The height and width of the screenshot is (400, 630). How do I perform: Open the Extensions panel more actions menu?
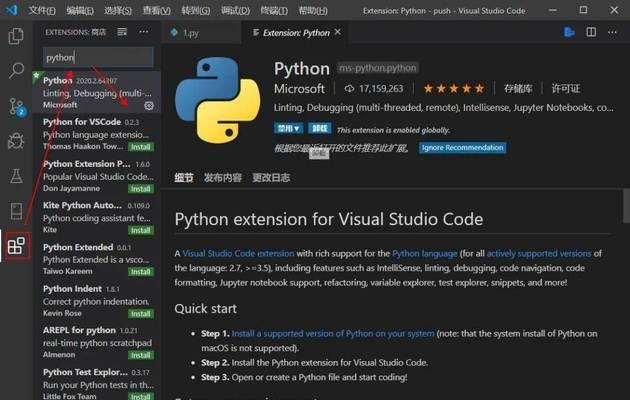[143, 32]
